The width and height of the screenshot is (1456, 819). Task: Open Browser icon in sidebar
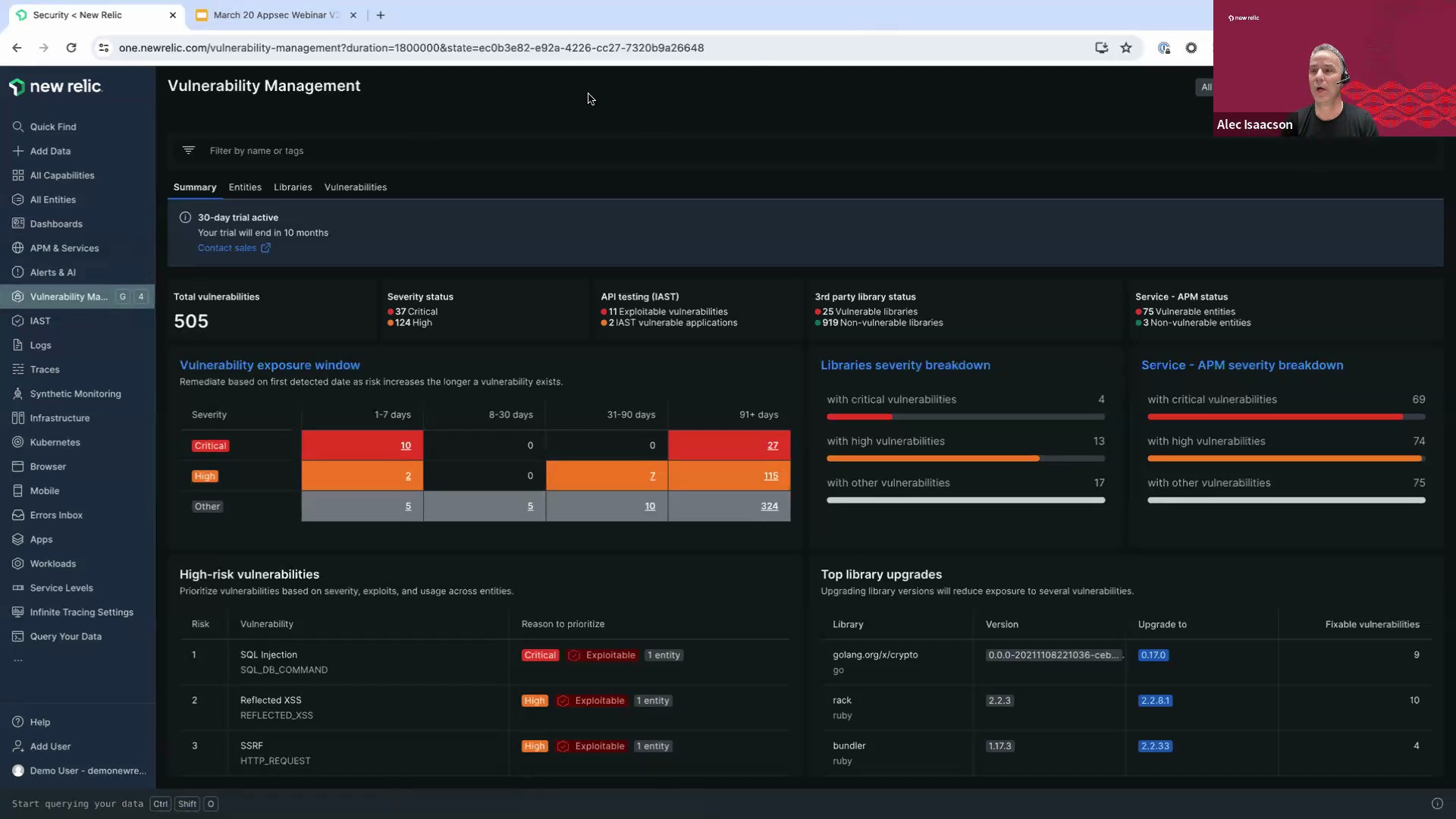pos(18,466)
